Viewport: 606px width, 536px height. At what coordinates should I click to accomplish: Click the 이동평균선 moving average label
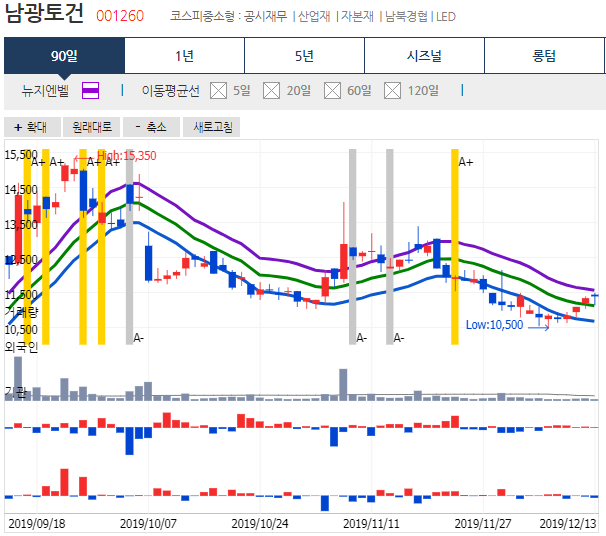[x=170, y=91]
